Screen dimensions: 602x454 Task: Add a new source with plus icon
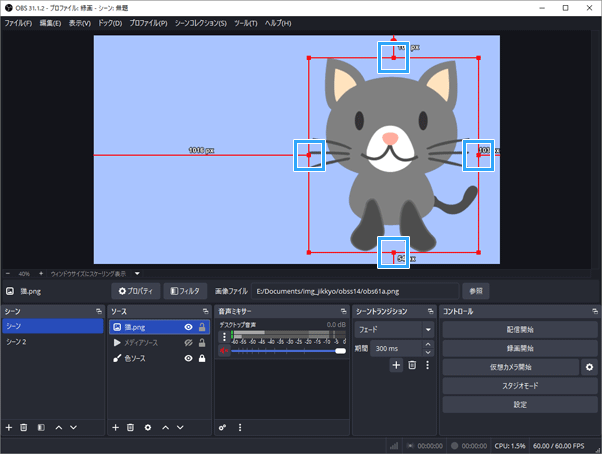pyautogui.click(x=116, y=427)
